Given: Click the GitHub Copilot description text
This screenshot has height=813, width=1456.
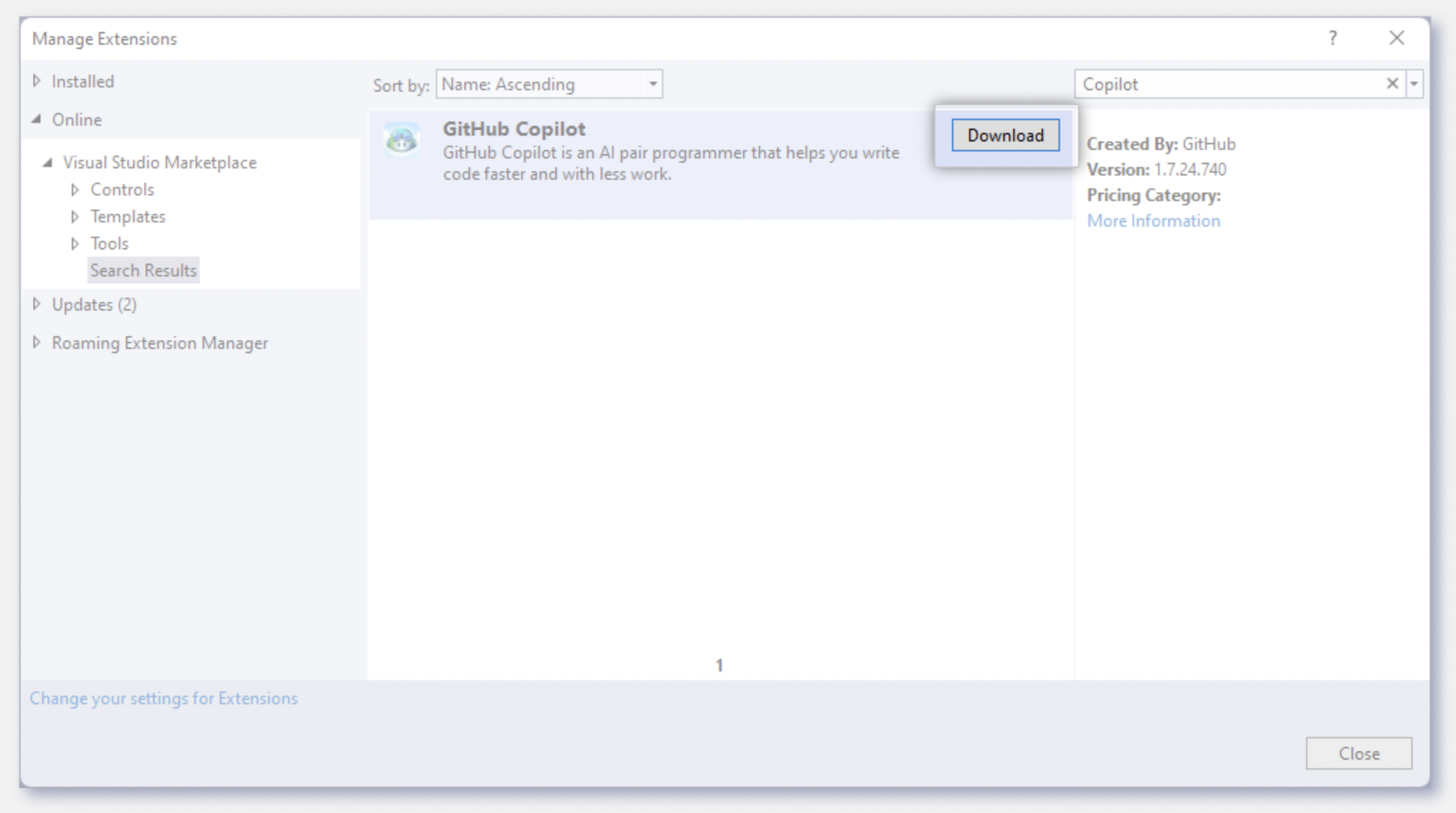Looking at the screenshot, I should [x=671, y=163].
